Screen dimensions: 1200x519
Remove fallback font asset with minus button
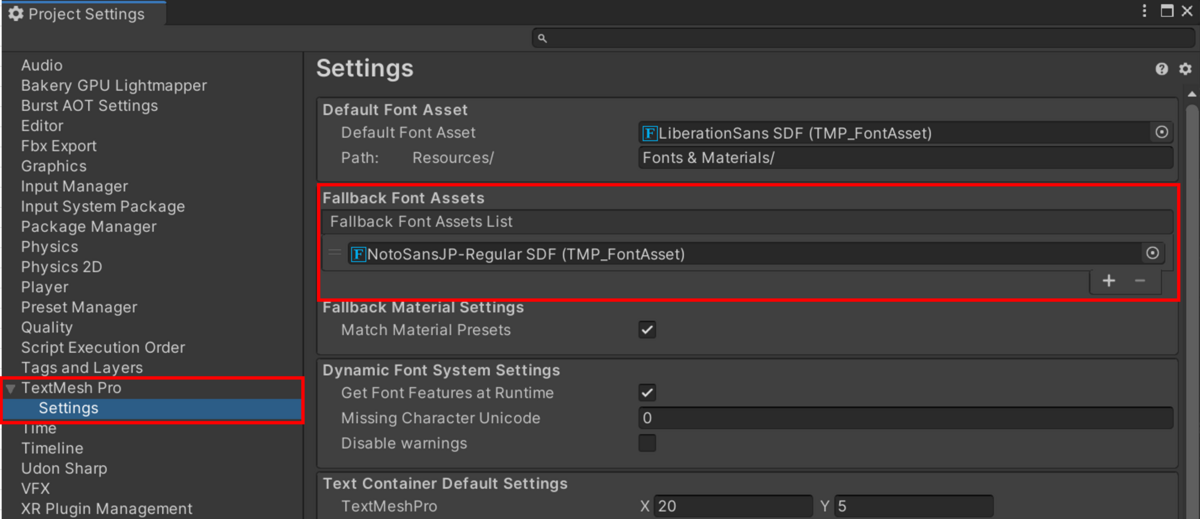coord(1140,281)
